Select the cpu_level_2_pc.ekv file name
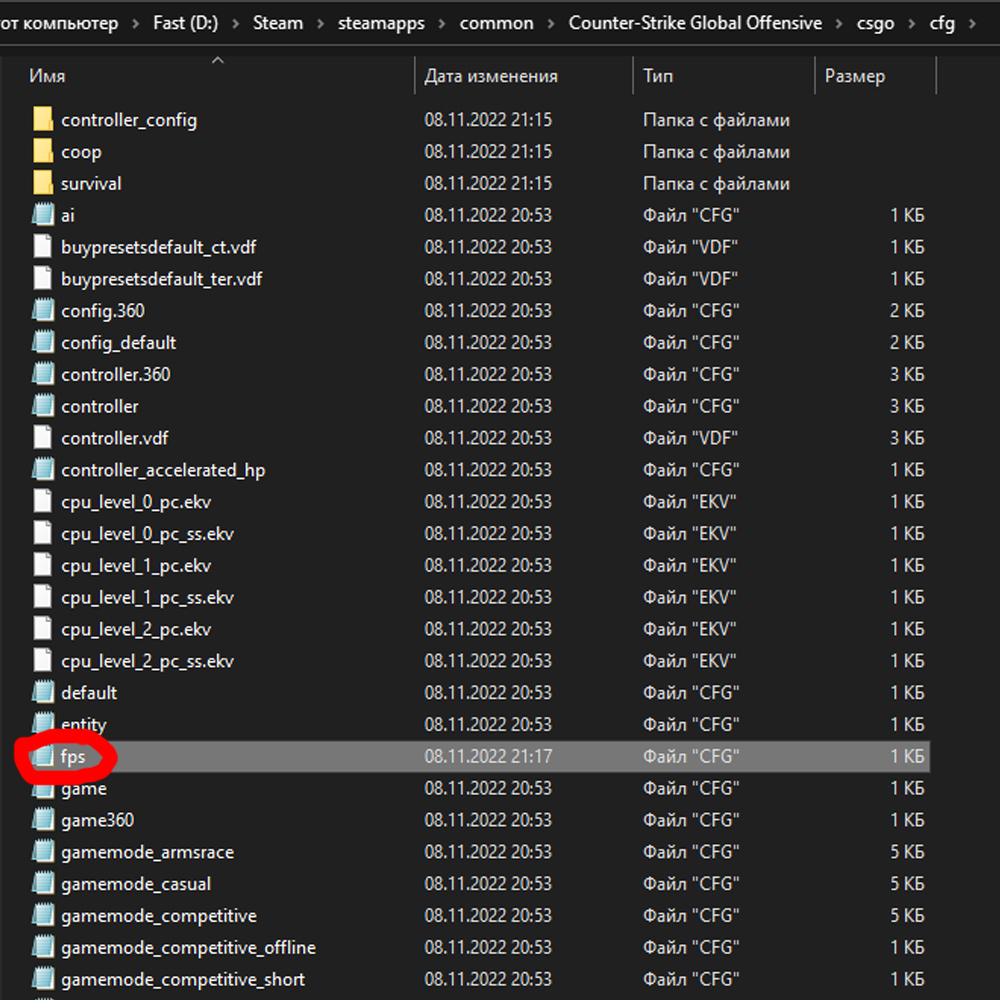 click(x=136, y=629)
